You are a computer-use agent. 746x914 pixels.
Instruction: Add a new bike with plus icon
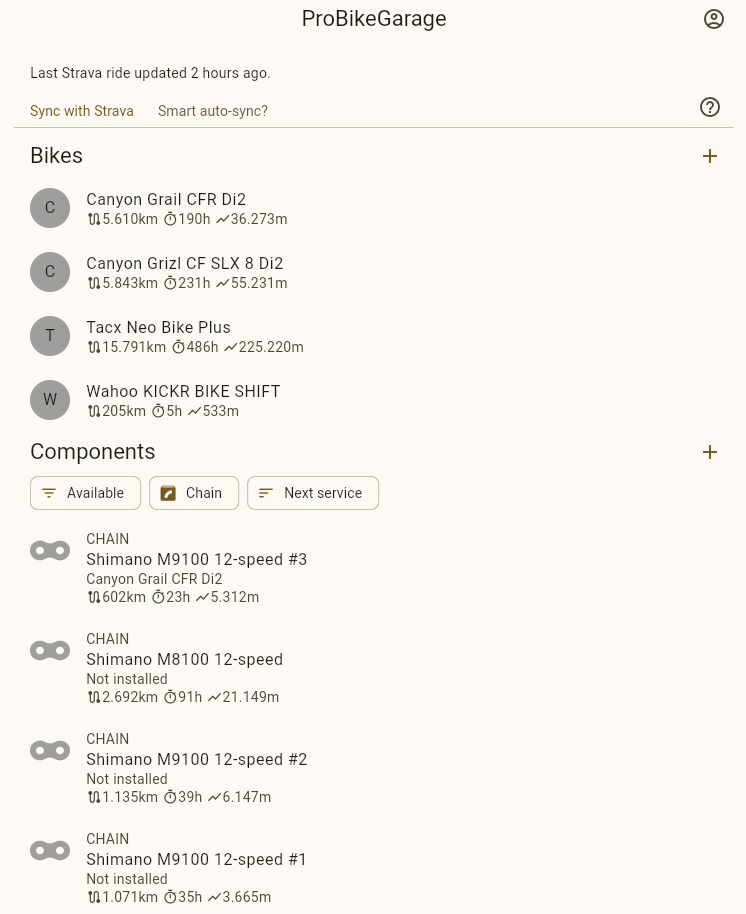pos(710,156)
